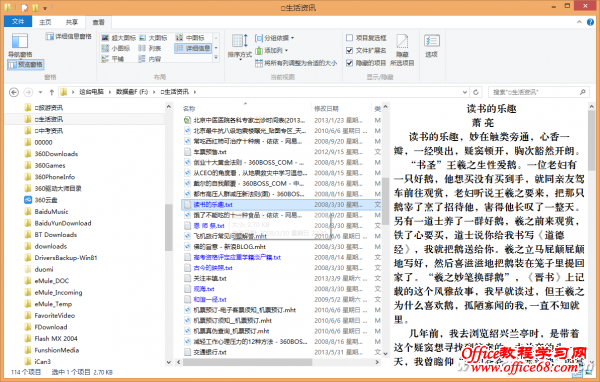Viewport: 600px width, 382px height.
Task: Expand the address bar history dropdown
Action: point(465,92)
